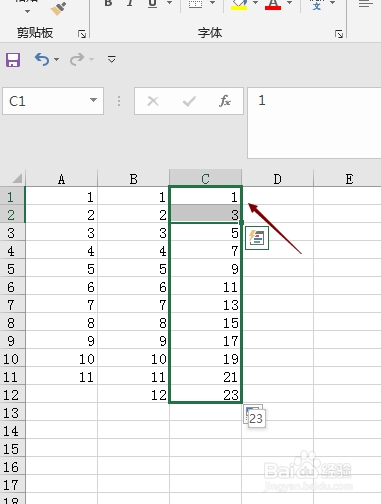381x504 pixels.
Task: Select row 1 header
Action: [12, 197]
